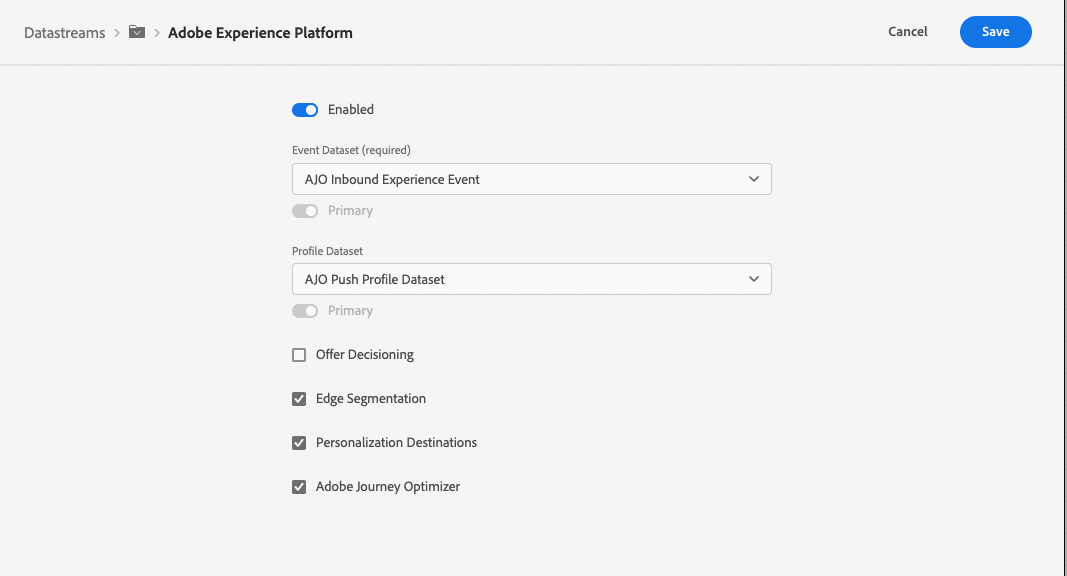
Task: Uncheck the Personalization Destinations checkbox
Action: coord(299,443)
